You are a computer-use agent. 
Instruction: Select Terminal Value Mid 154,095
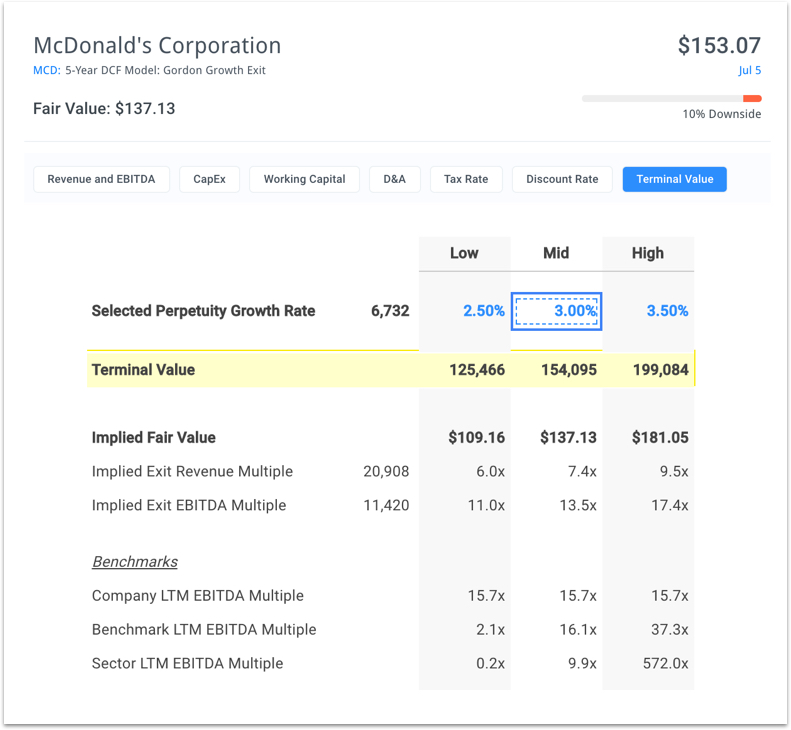(x=569, y=370)
